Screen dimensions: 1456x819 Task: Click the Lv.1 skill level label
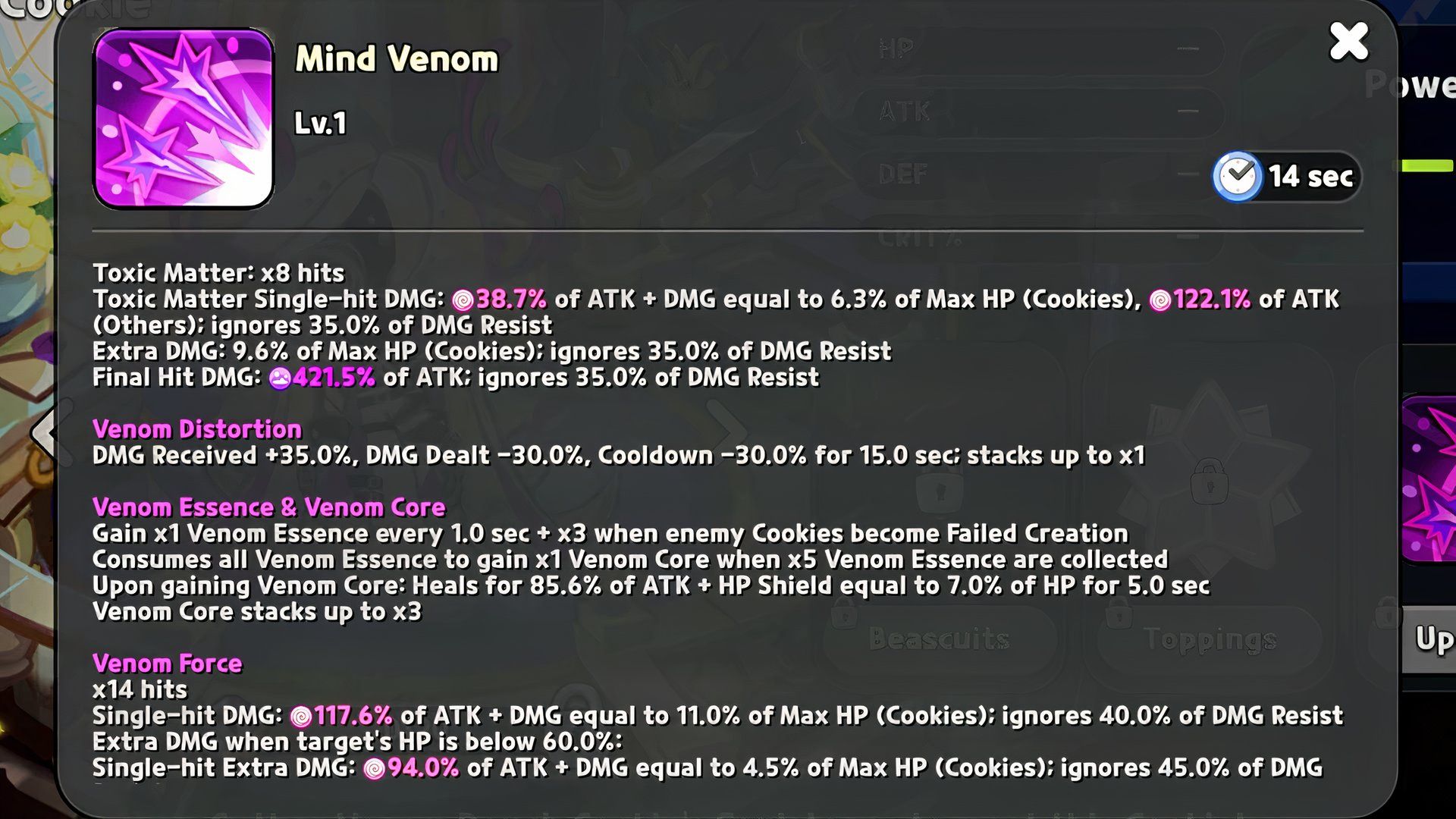click(x=320, y=123)
